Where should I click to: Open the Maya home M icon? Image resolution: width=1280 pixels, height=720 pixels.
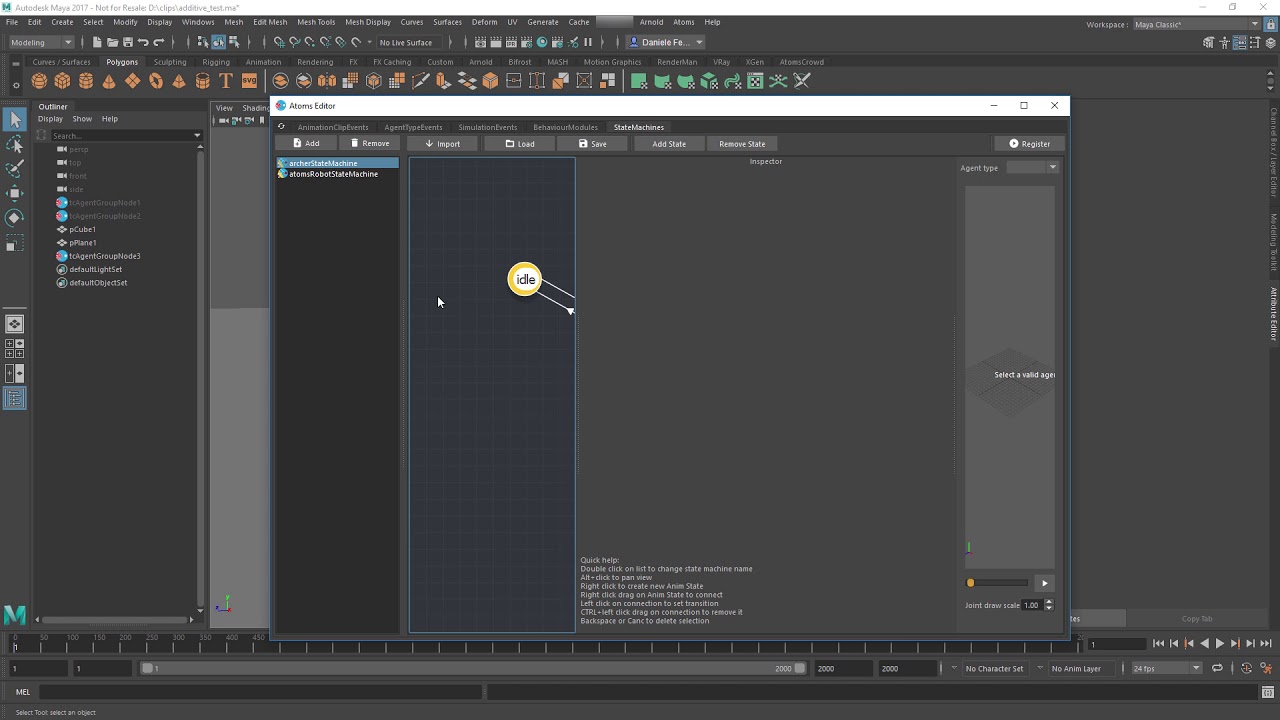pyautogui.click(x=14, y=615)
